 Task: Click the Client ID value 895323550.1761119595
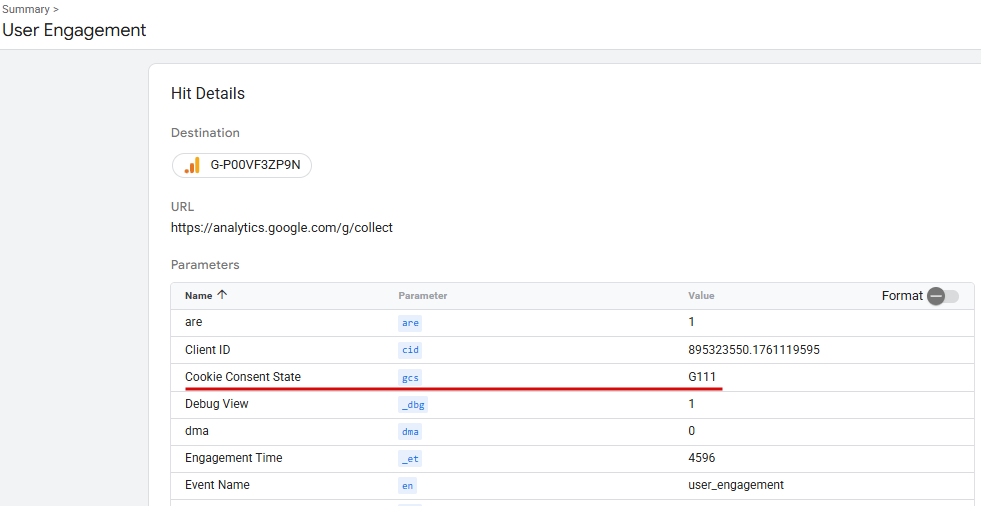(748, 350)
